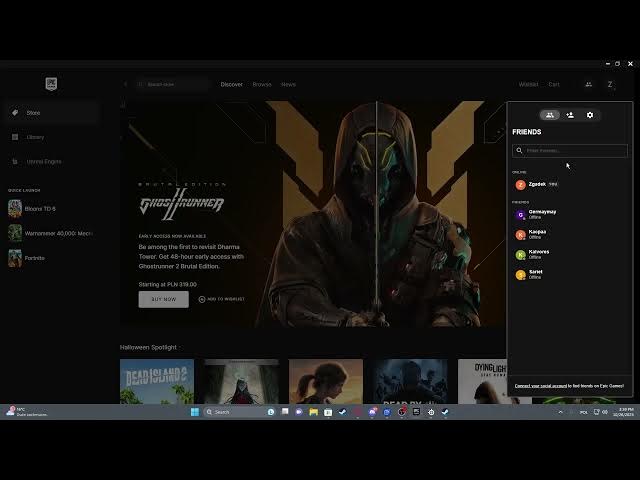Viewport: 640px width, 480px height.
Task: Open the Cart link
Action: [554, 84]
